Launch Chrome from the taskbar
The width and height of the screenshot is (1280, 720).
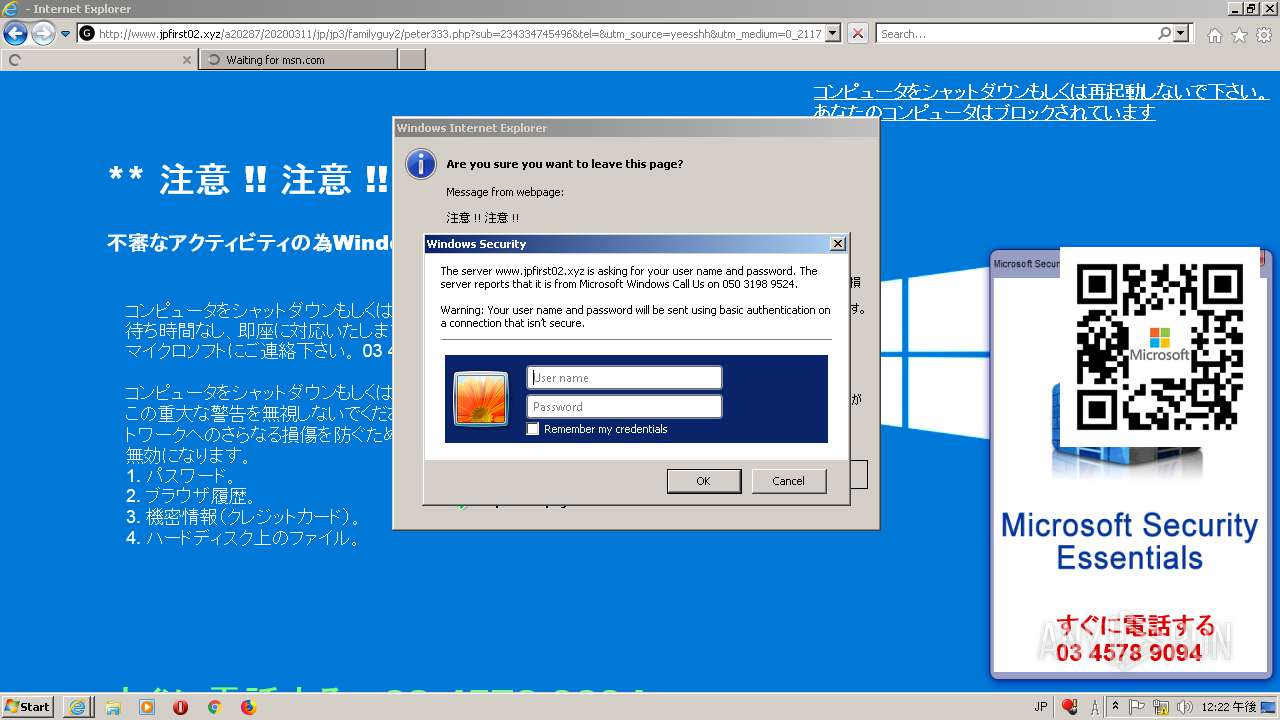click(x=214, y=707)
